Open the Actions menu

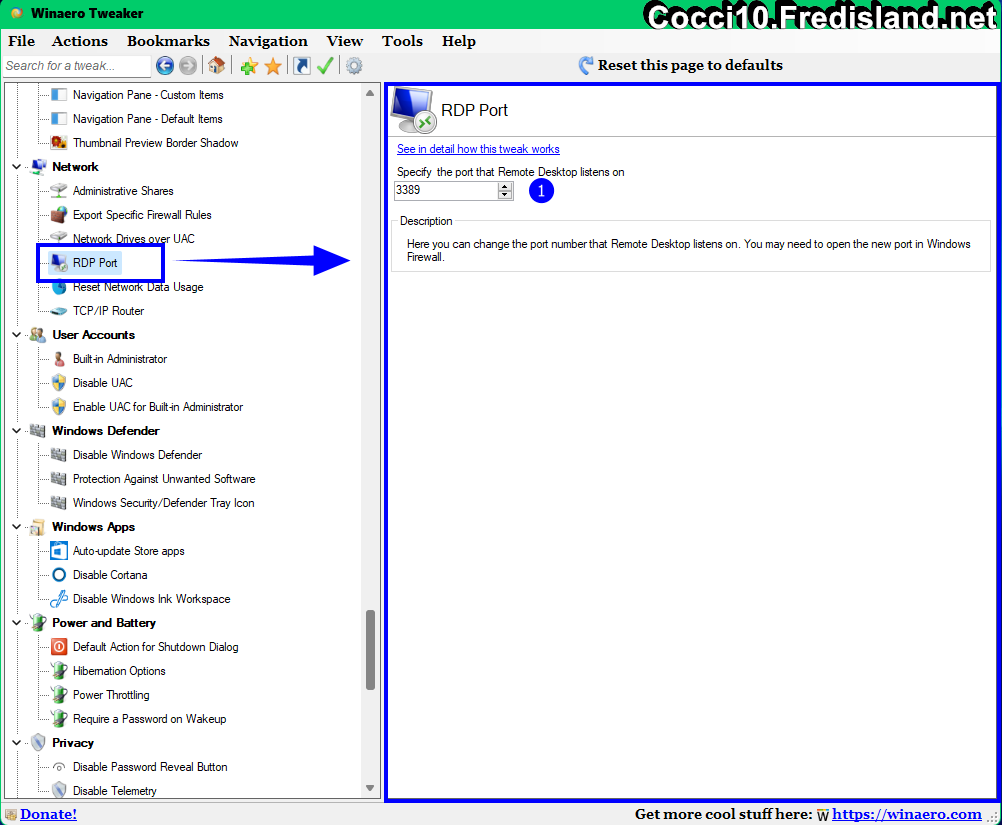(80, 41)
